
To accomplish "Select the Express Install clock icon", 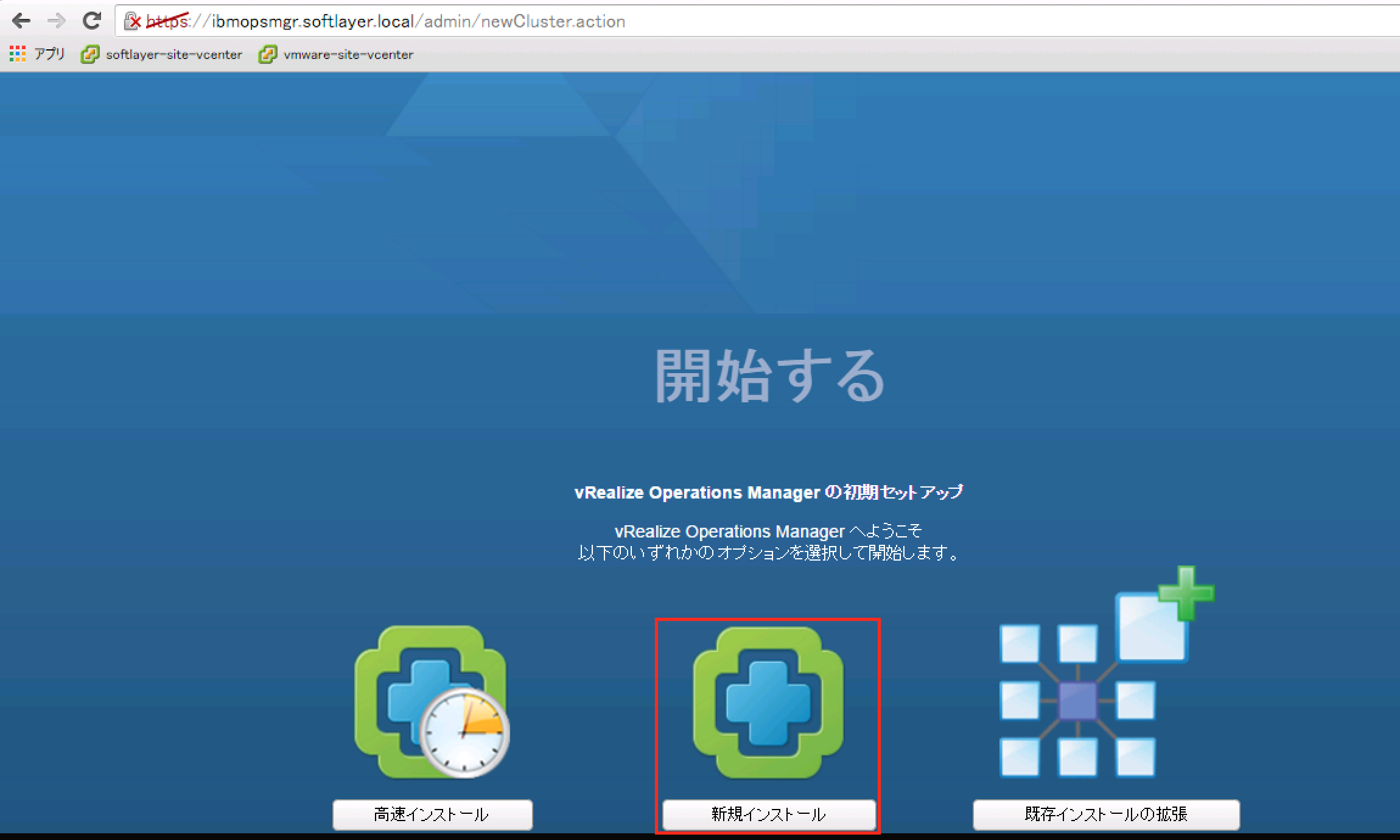I will click(x=432, y=700).
